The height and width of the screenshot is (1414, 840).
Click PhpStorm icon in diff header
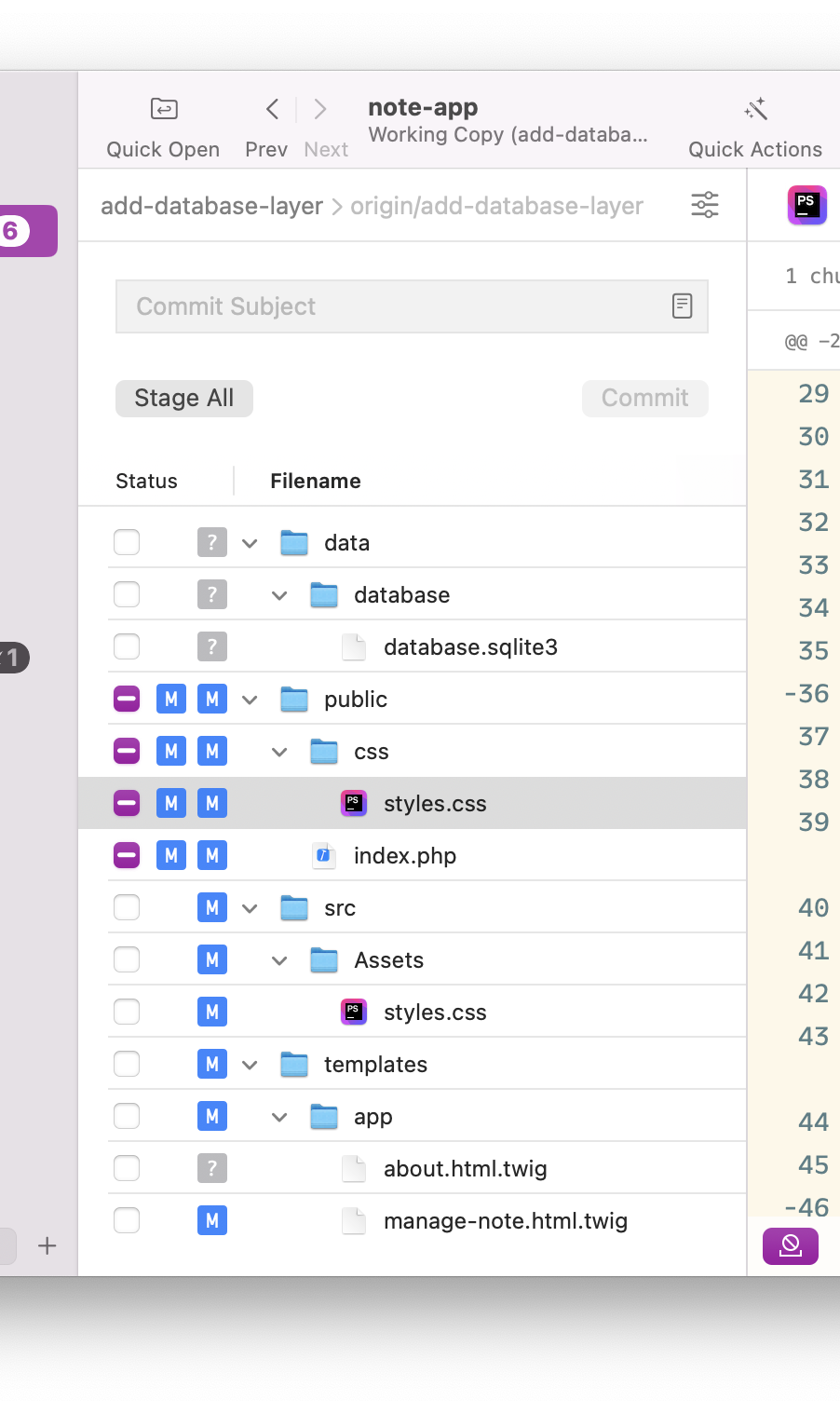(x=806, y=205)
